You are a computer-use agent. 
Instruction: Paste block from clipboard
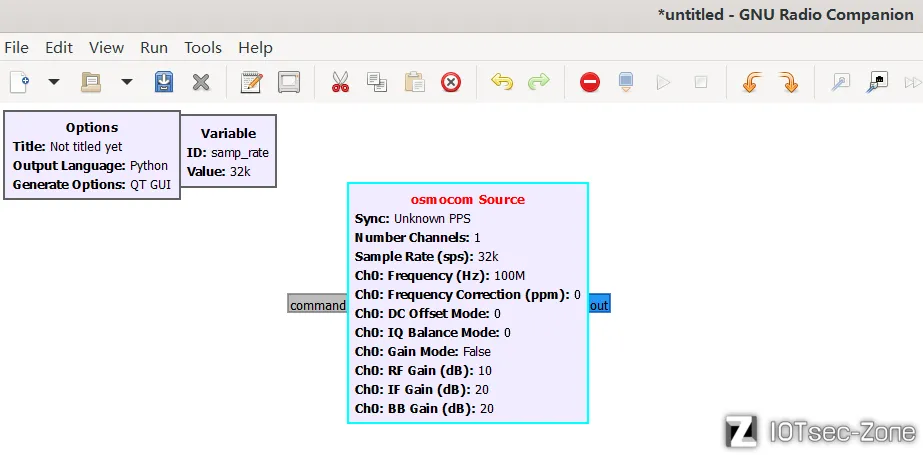[x=414, y=82]
